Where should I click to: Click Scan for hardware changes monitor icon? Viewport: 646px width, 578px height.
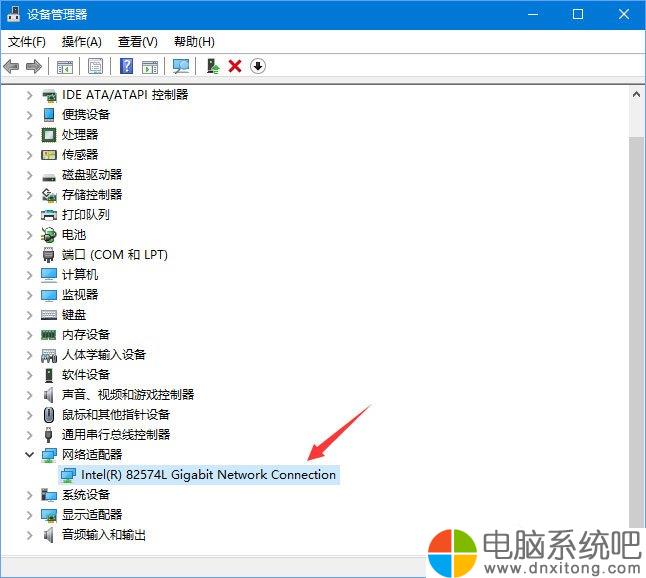pos(181,66)
